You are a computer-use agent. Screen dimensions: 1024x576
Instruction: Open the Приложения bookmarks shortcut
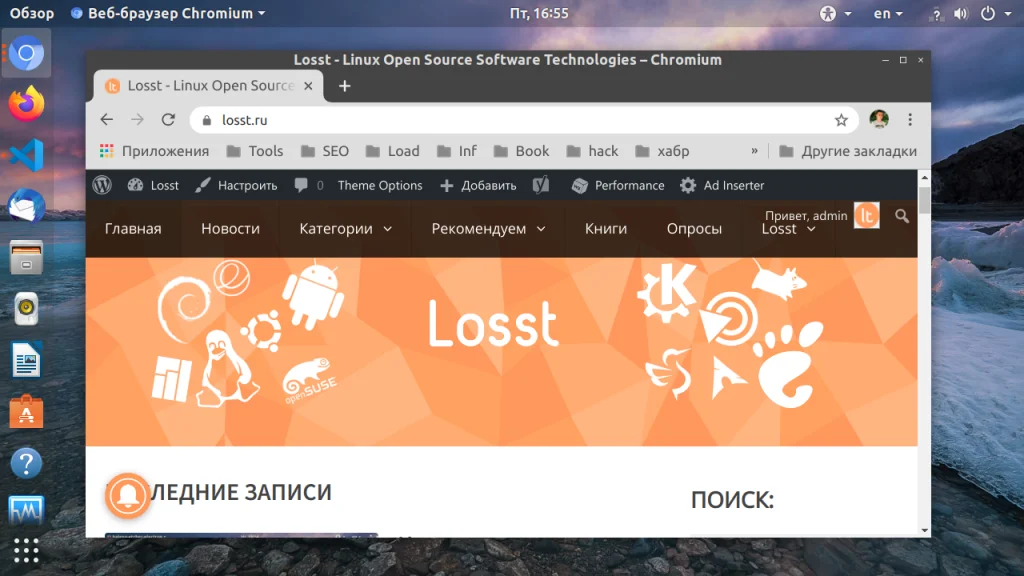[x=154, y=151]
